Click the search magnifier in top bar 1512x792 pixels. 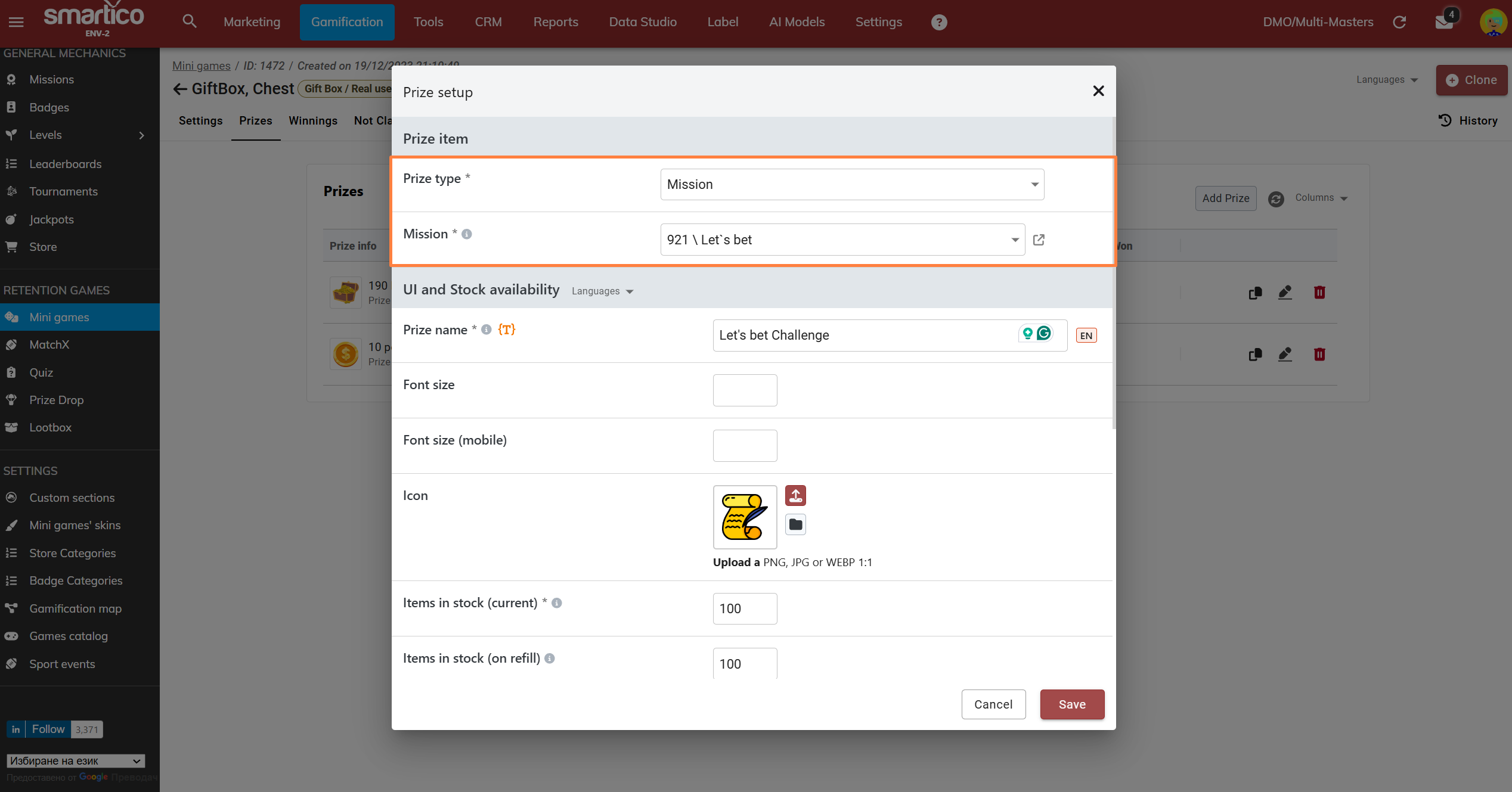coord(189,22)
